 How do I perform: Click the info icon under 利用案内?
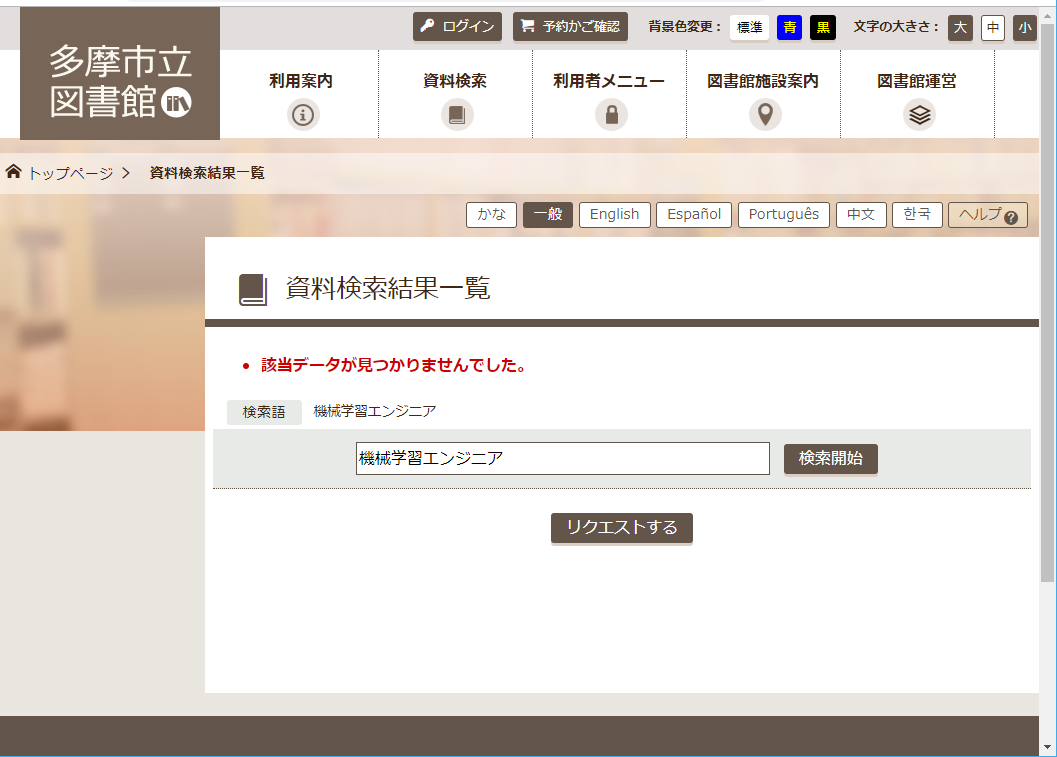(301, 114)
